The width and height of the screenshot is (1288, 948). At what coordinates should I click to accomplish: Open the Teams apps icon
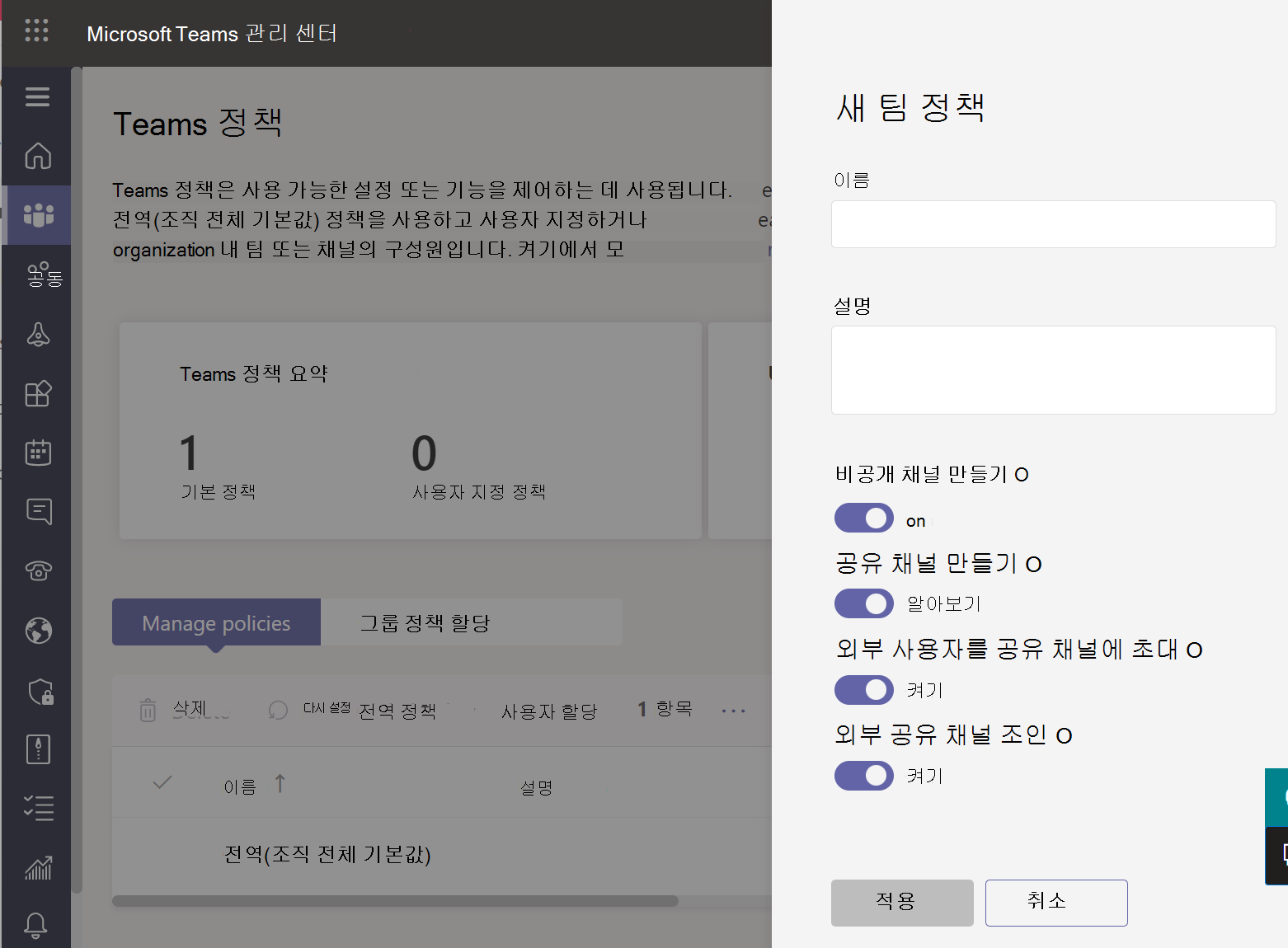[x=38, y=393]
